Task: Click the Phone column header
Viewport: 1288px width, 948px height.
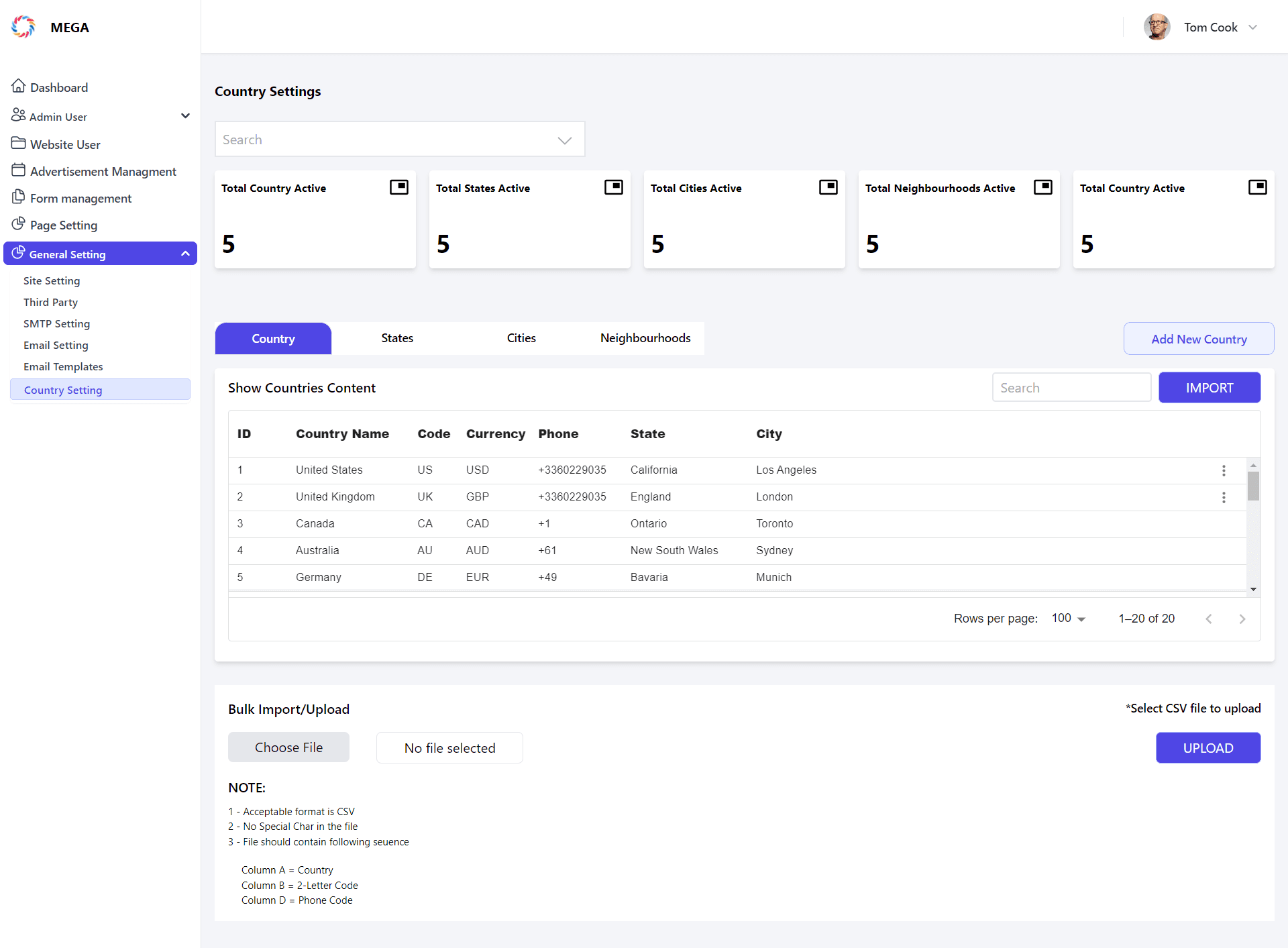Action: click(558, 434)
